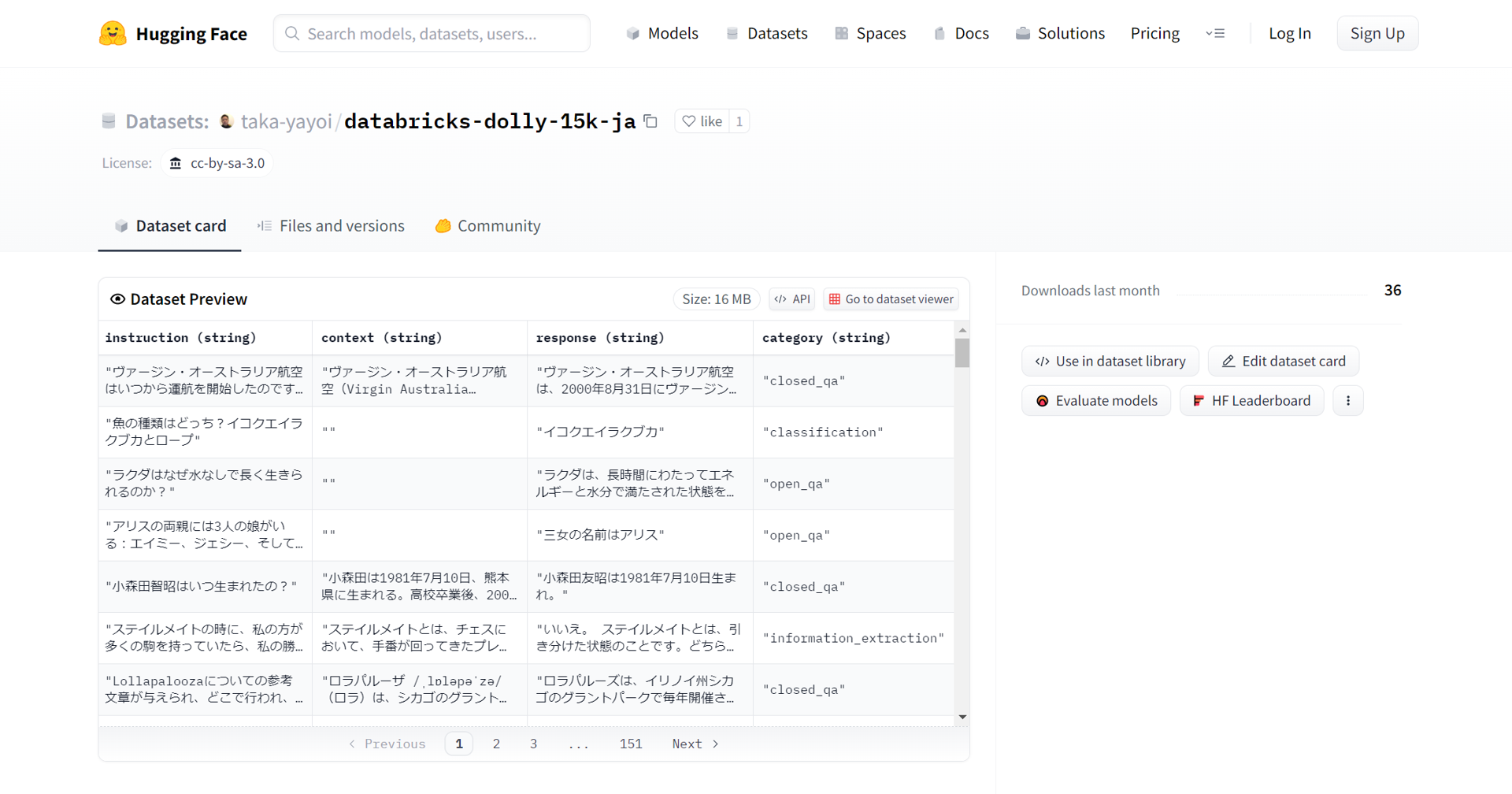The height and width of the screenshot is (794, 1512).
Task: Click the code icon in Use in dataset library
Action: pos(1042,361)
